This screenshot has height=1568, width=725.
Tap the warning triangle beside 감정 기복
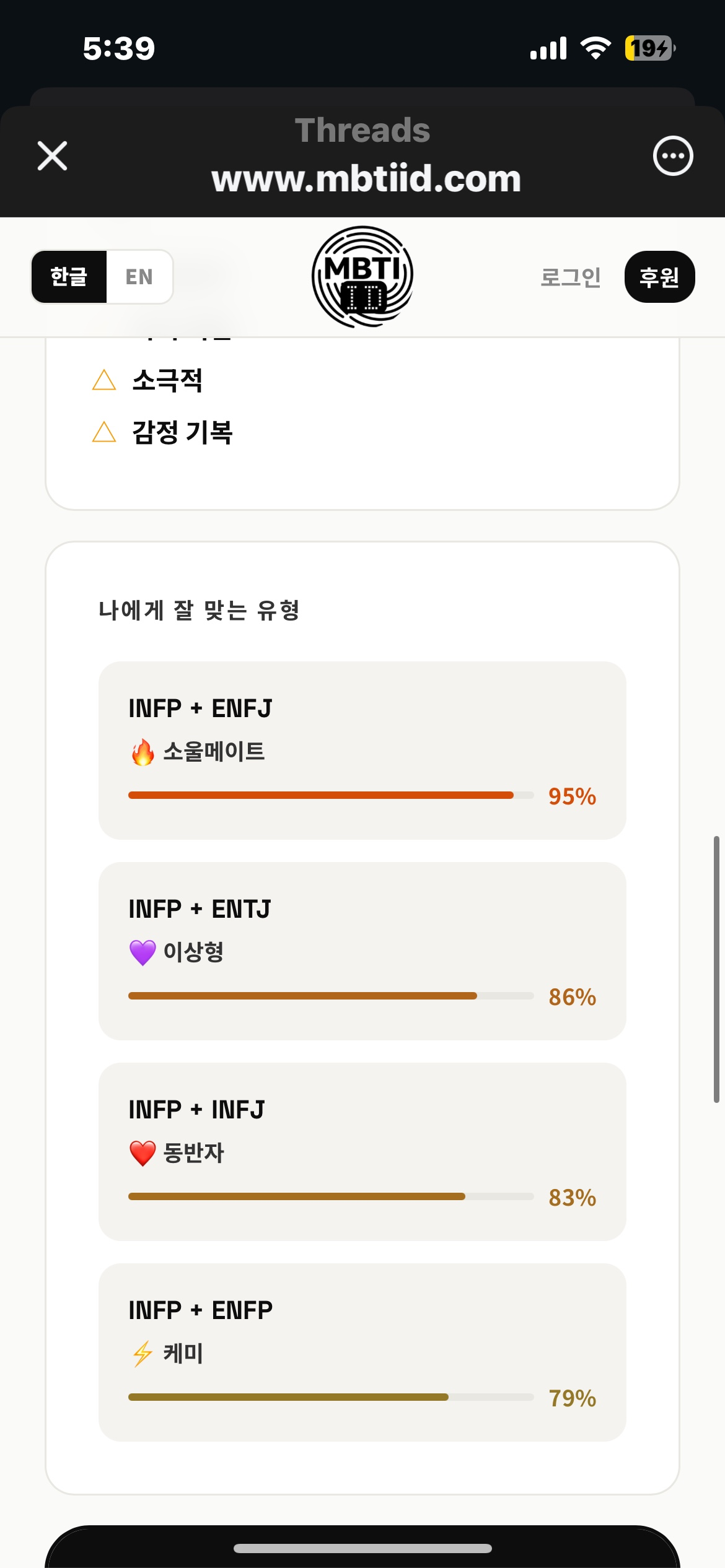(104, 432)
